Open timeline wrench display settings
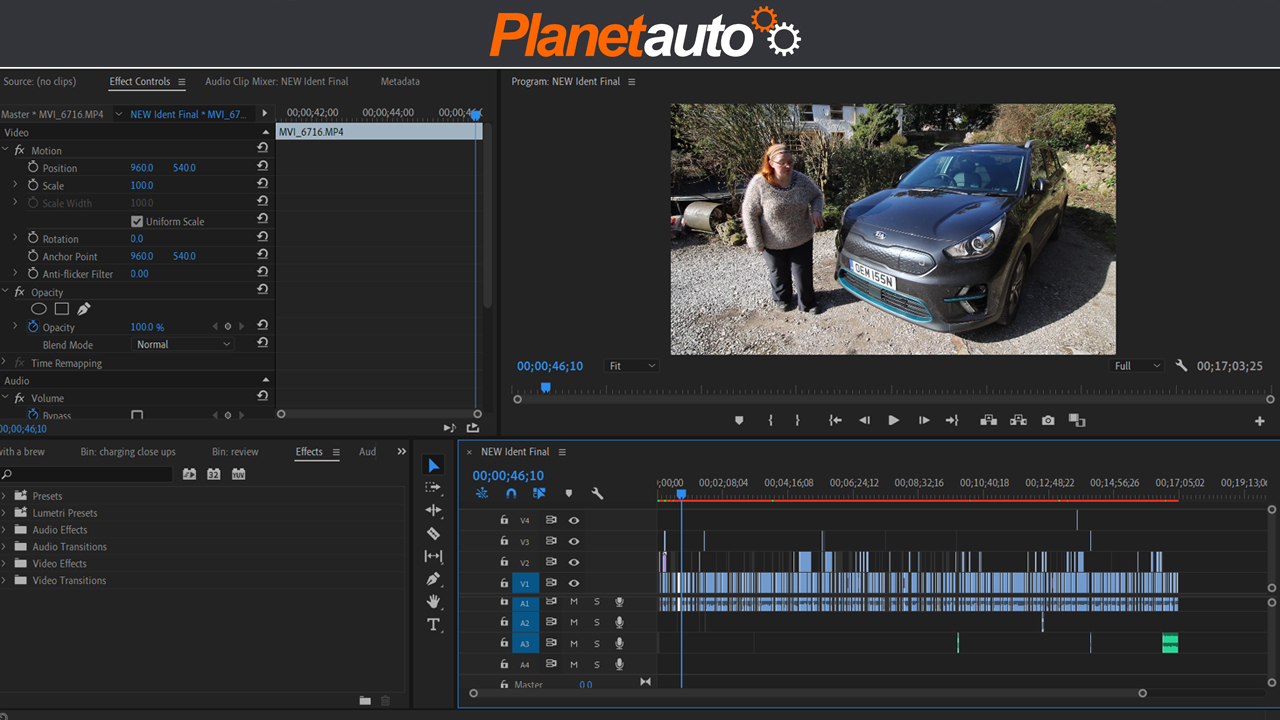Viewport: 1280px width, 720px height. tap(597, 493)
